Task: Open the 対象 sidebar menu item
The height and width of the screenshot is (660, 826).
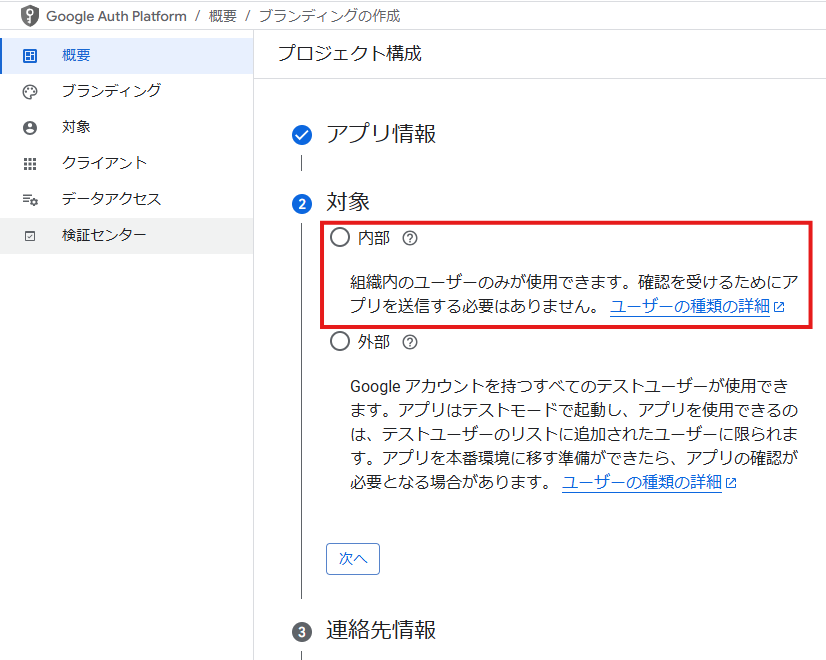Action: click(x=126, y=127)
